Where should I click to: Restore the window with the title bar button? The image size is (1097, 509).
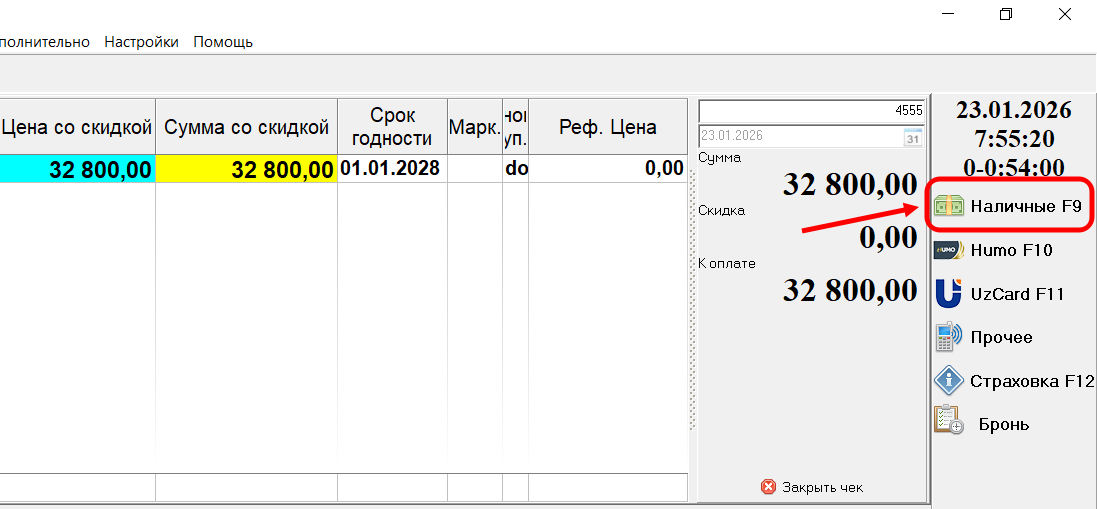[1005, 14]
